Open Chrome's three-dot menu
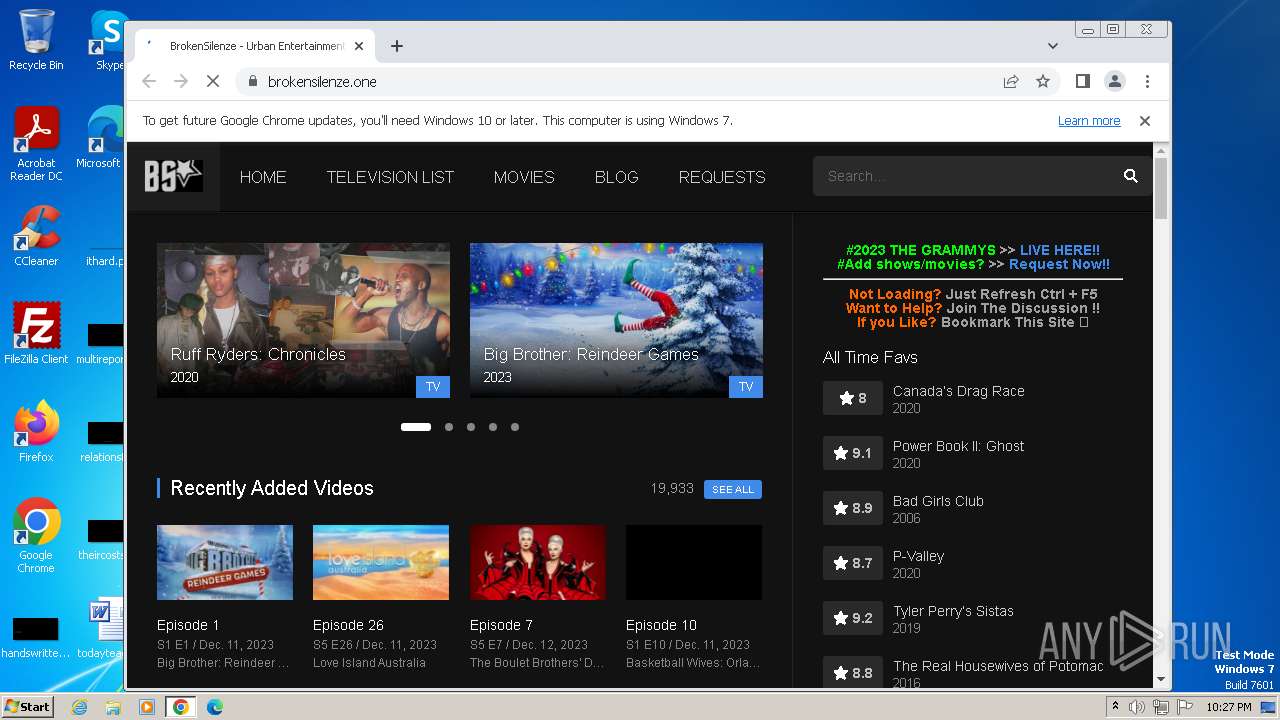The height and width of the screenshot is (720, 1280). (1147, 82)
